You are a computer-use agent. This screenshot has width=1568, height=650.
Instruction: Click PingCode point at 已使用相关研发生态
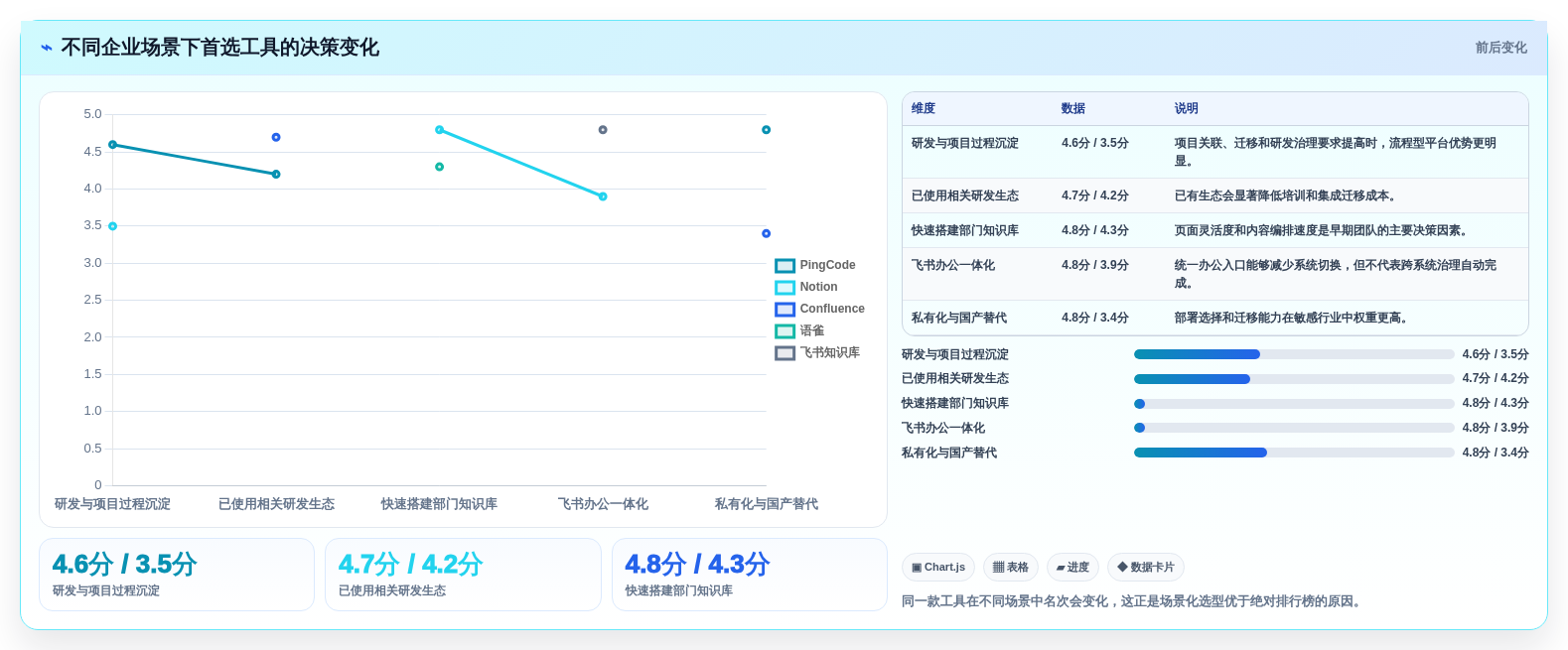[x=276, y=175]
